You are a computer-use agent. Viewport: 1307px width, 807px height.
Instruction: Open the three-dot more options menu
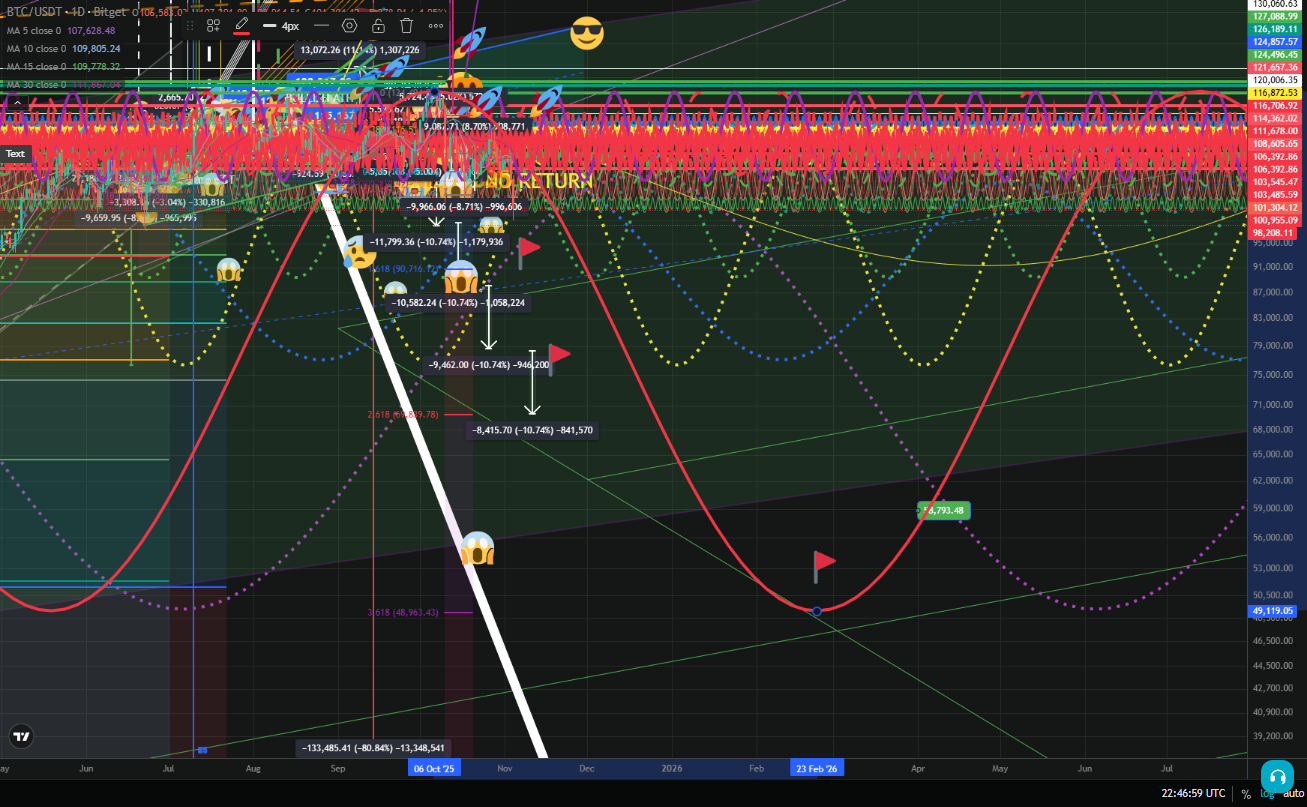click(x=436, y=25)
